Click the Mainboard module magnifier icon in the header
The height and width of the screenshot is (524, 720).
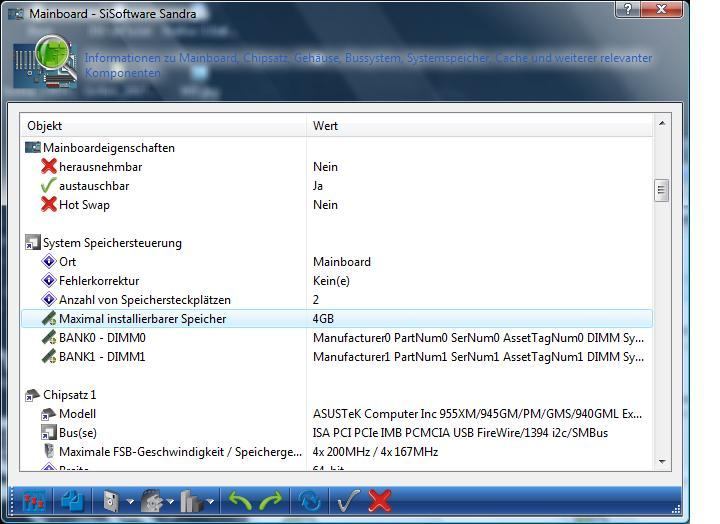(56, 58)
